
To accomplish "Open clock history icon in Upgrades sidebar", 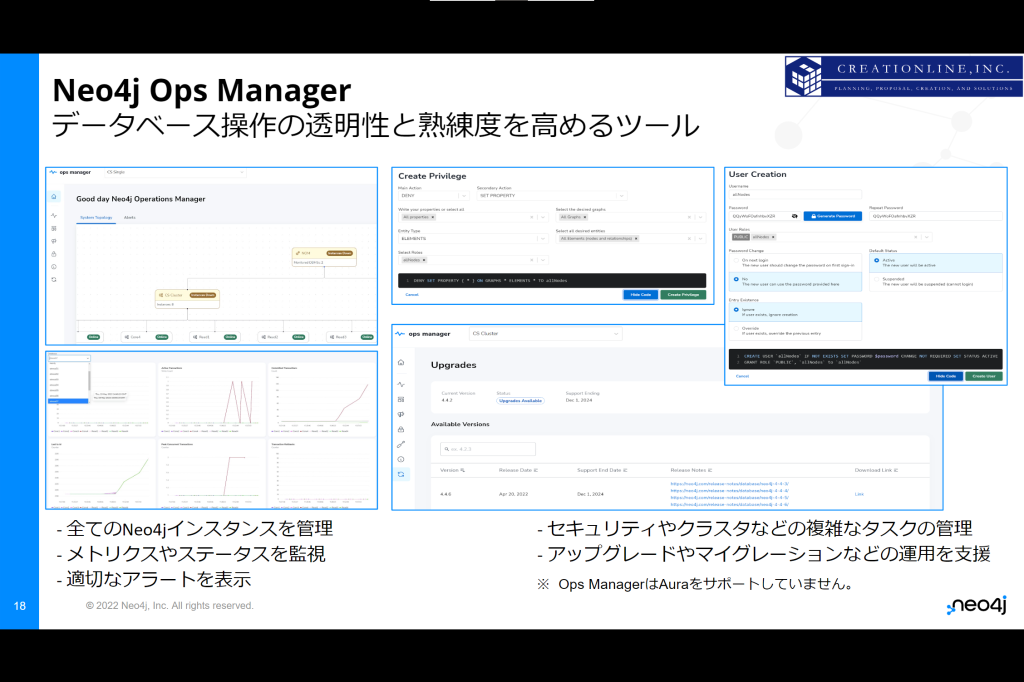I will tap(401, 459).
